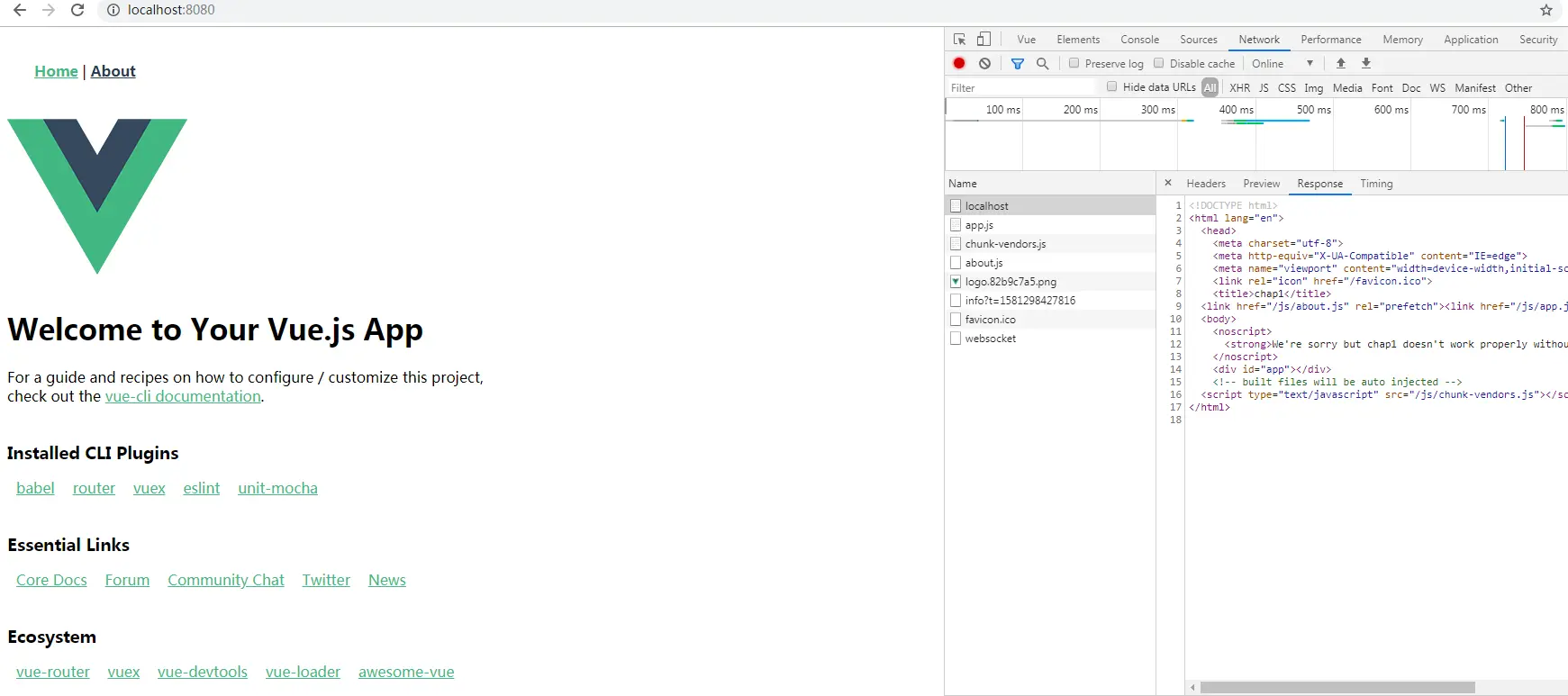Filter requests by CSS type
The image size is (1568, 696).
coord(1287,87)
